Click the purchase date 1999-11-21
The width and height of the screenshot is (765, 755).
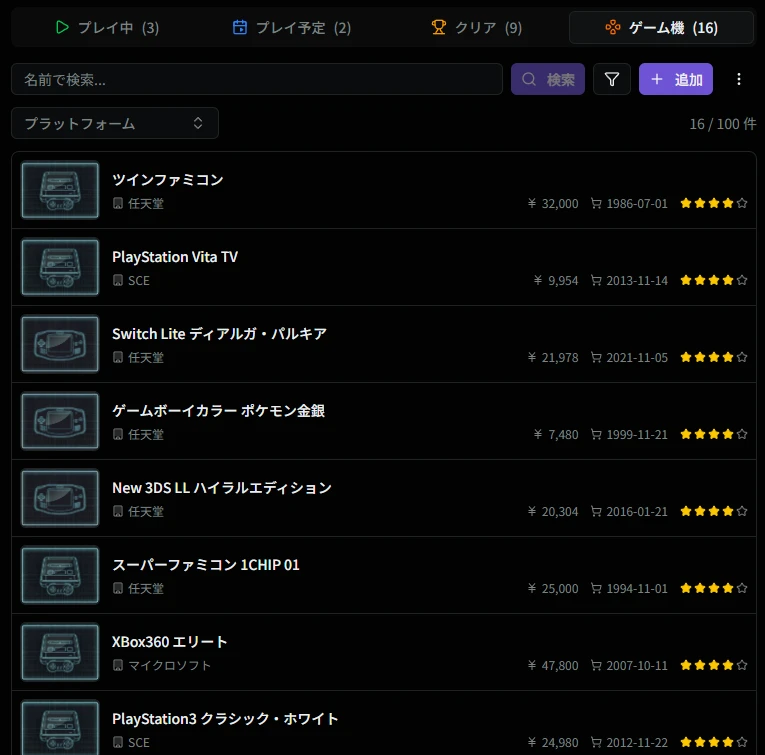tap(637, 435)
